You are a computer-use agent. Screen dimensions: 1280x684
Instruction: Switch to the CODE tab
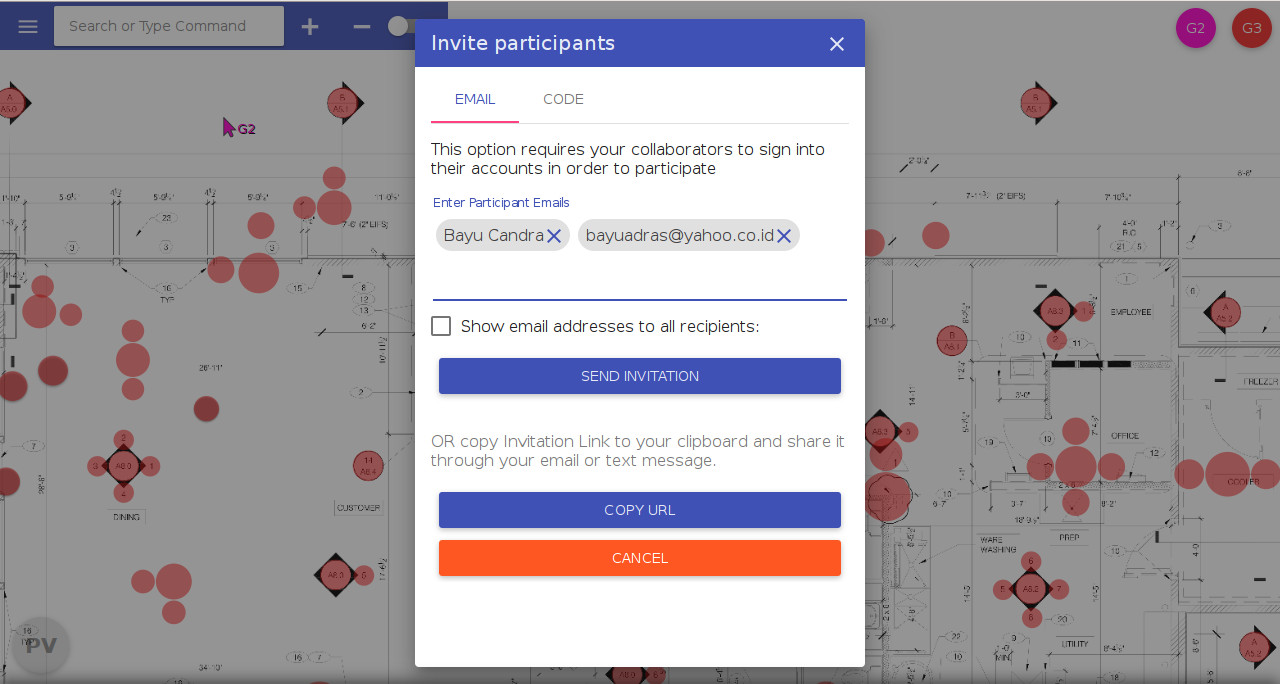pyautogui.click(x=563, y=99)
